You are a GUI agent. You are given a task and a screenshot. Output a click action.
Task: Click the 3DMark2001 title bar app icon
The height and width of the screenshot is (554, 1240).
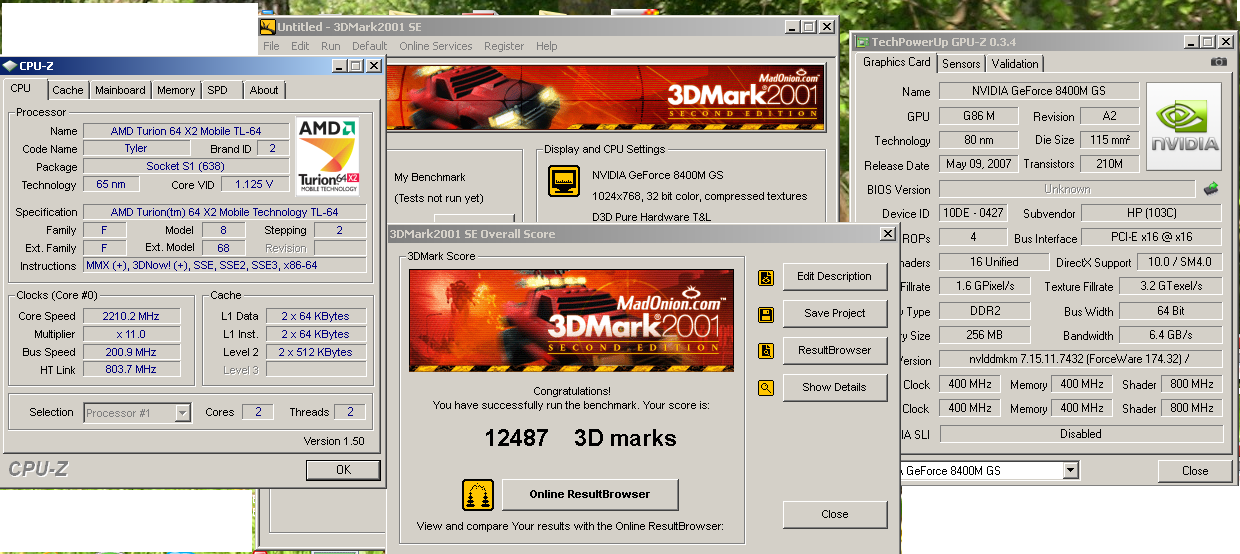click(266, 27)
